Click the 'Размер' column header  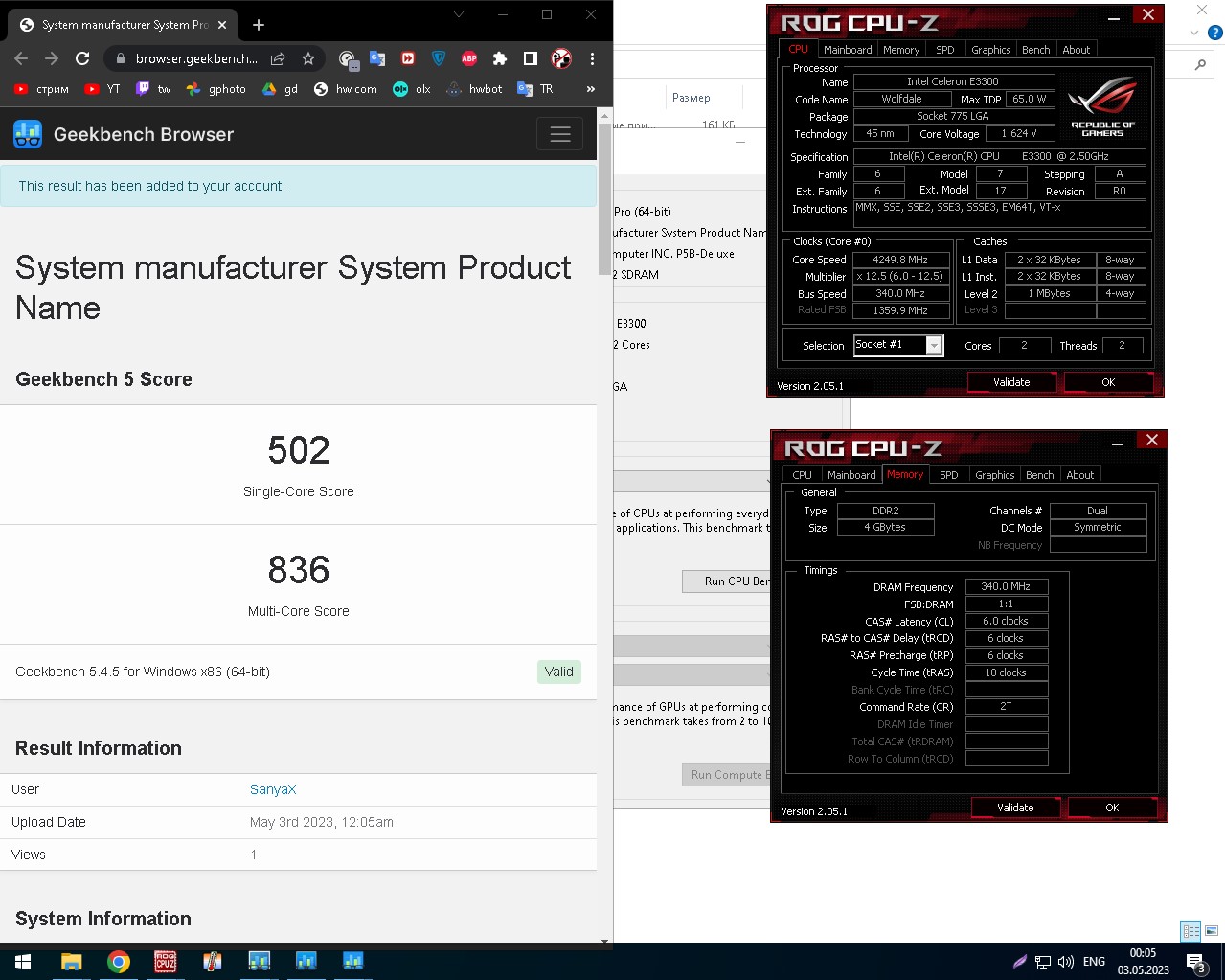pyautogui.click(x=692, y=98)
